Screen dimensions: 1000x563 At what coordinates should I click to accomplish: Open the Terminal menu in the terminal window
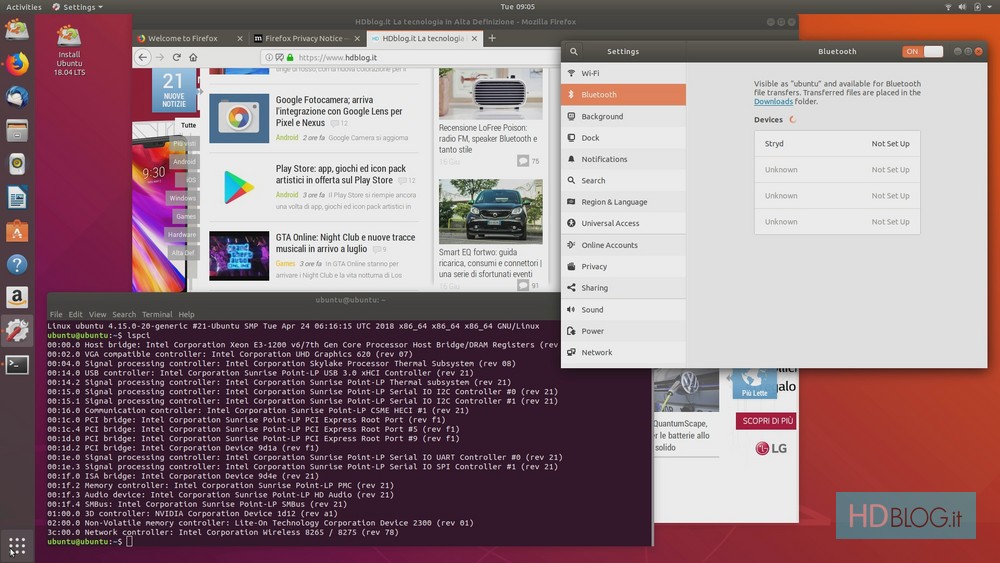156,314
